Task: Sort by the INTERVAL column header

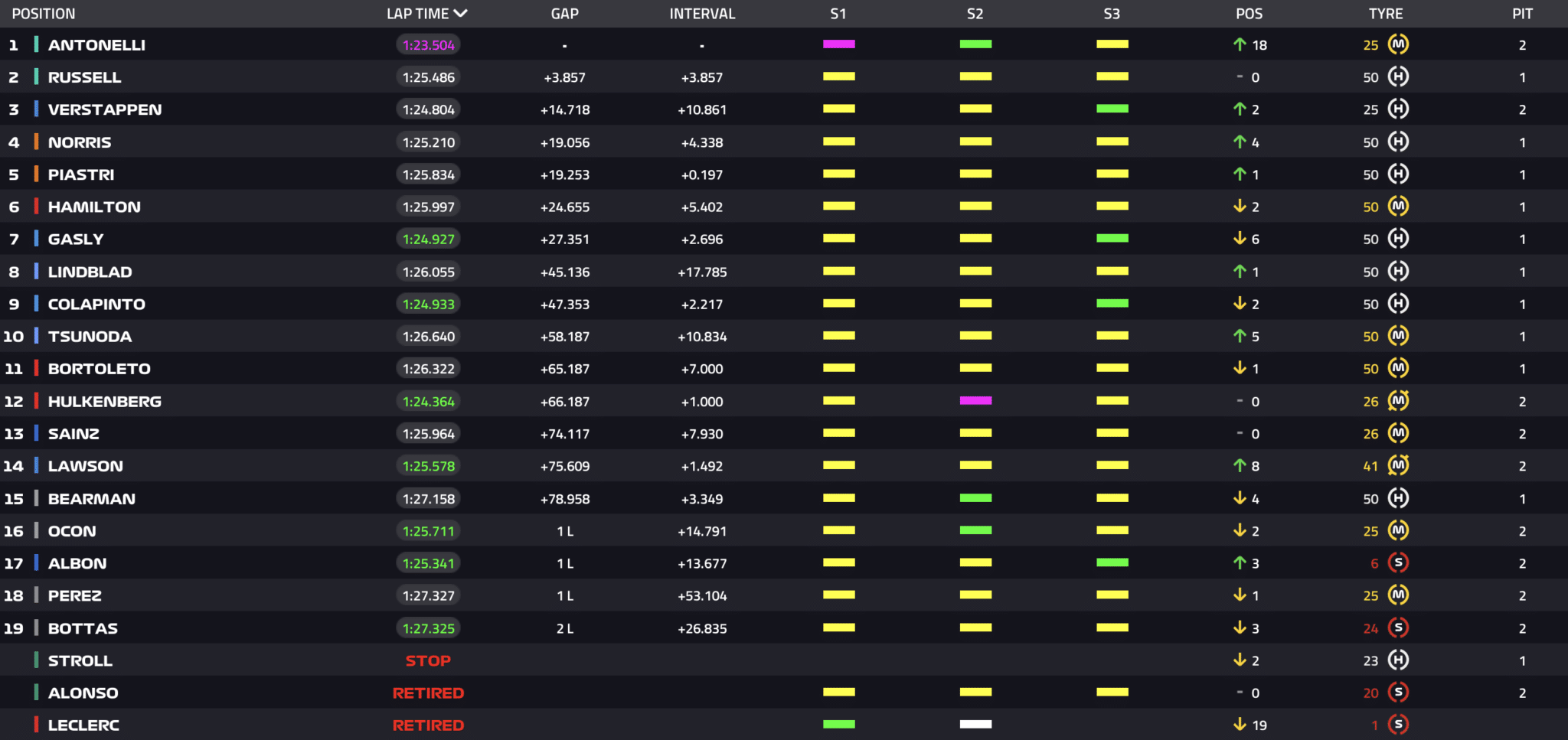Action: pos(702,14)
